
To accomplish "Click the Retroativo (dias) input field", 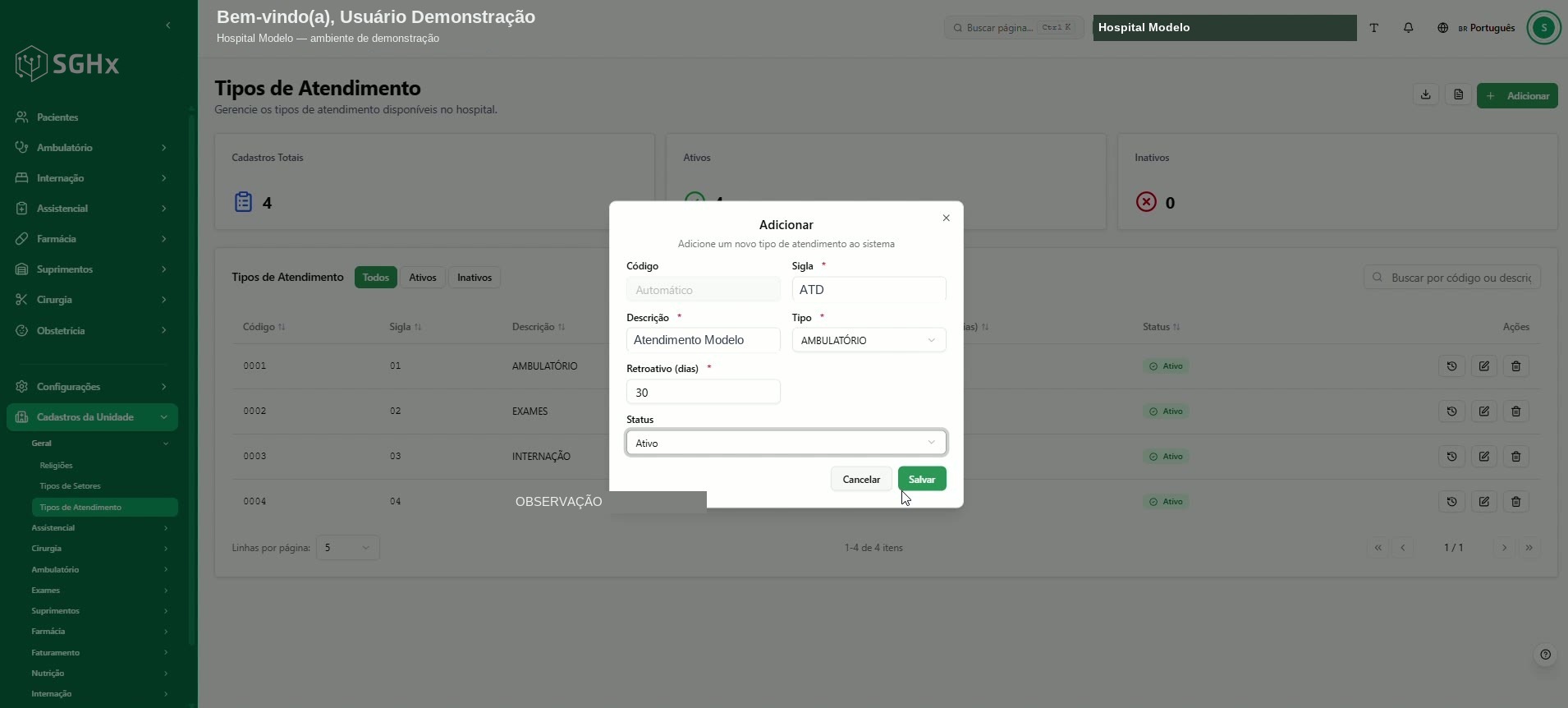I will 703,392.
